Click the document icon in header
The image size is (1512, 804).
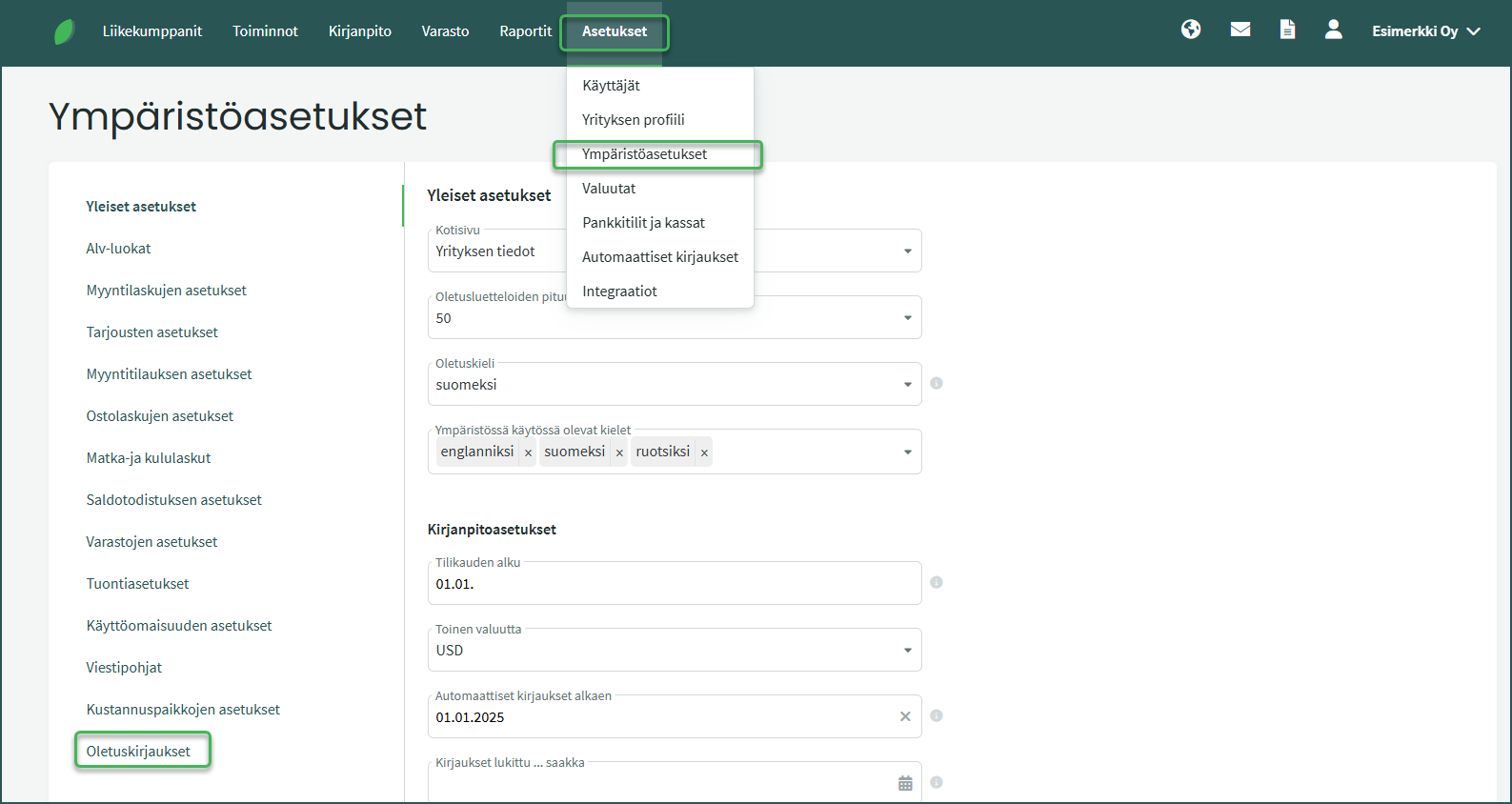tap(1287, 30)
